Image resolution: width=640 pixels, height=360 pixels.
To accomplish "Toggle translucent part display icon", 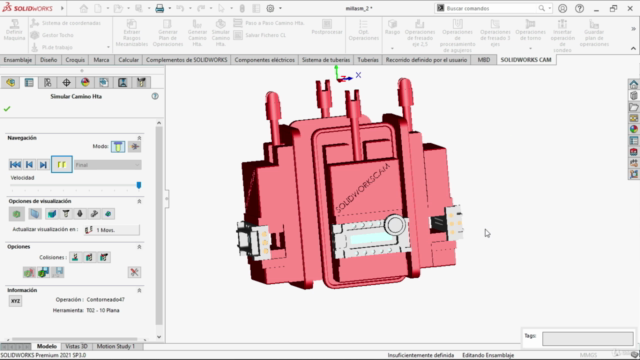I will pos(35,214).
